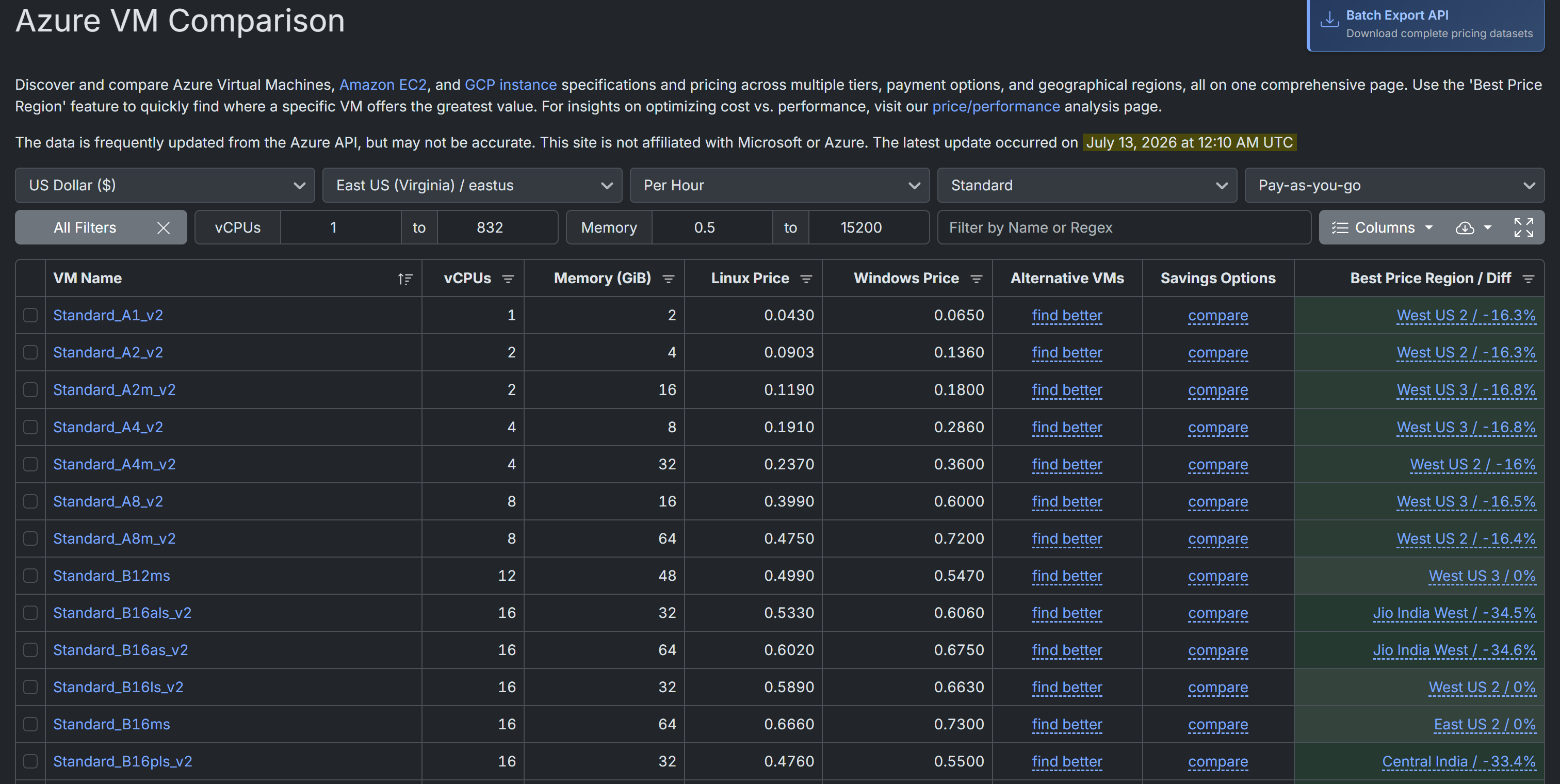1560x784 pixels.
Task: Open the vCPUs column filter icon
Action: (508, 279)
